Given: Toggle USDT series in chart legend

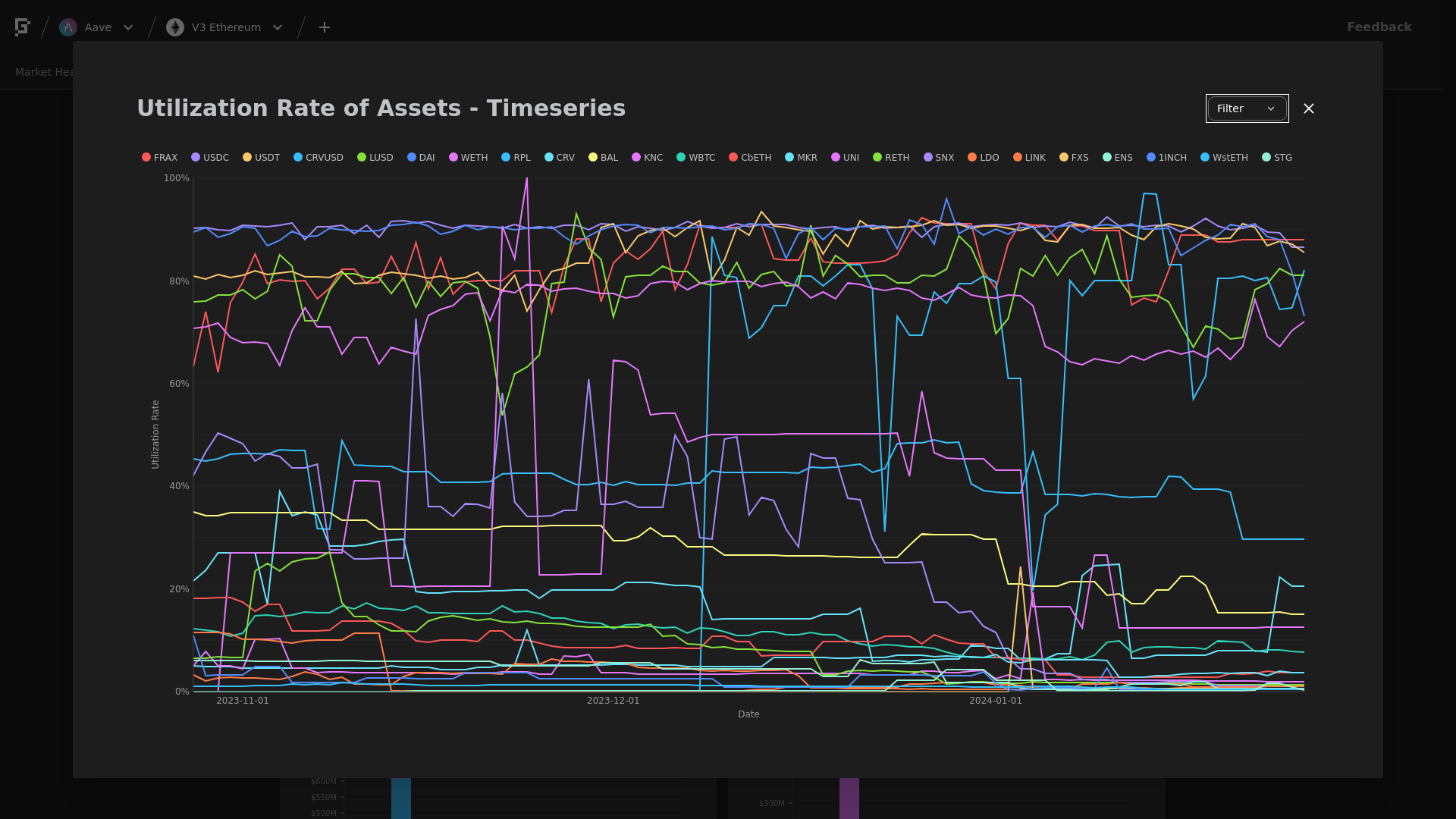Looking at the screenshot, I should click(261, 158).
